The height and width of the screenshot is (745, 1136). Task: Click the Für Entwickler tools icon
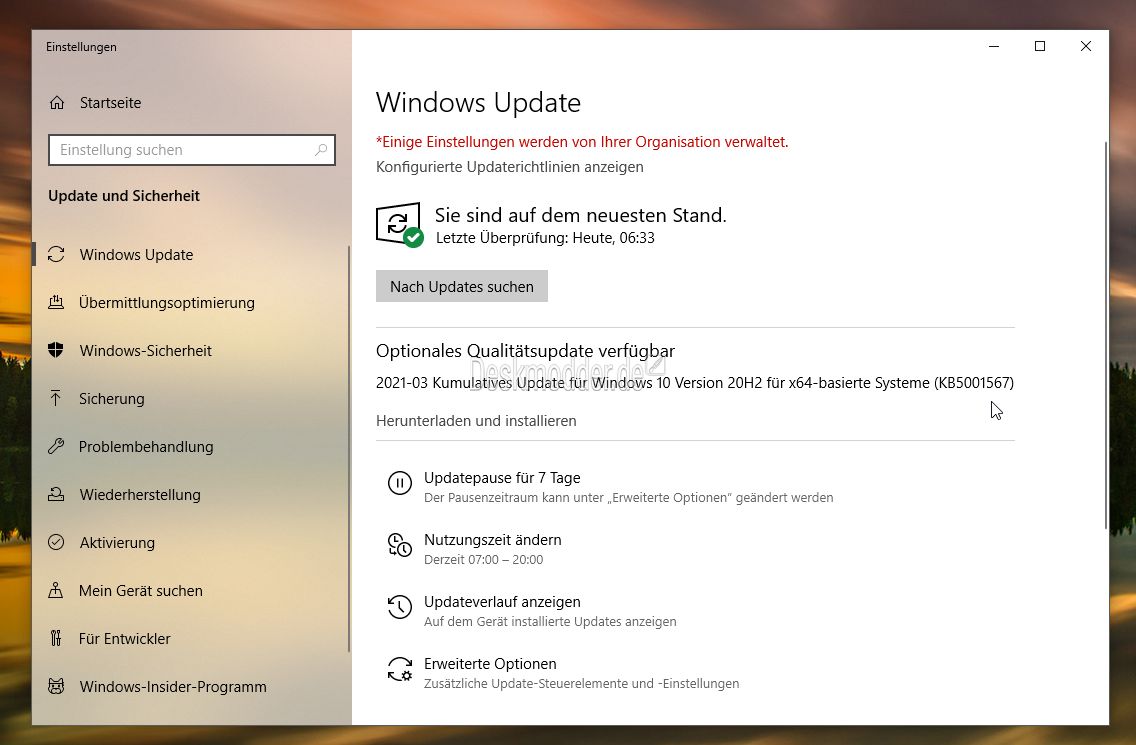56,638
